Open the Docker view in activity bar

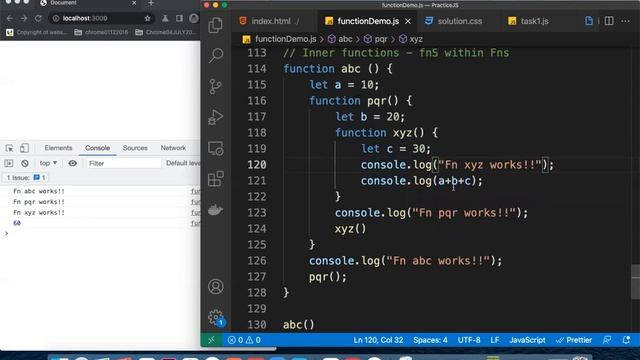[216, 210]
